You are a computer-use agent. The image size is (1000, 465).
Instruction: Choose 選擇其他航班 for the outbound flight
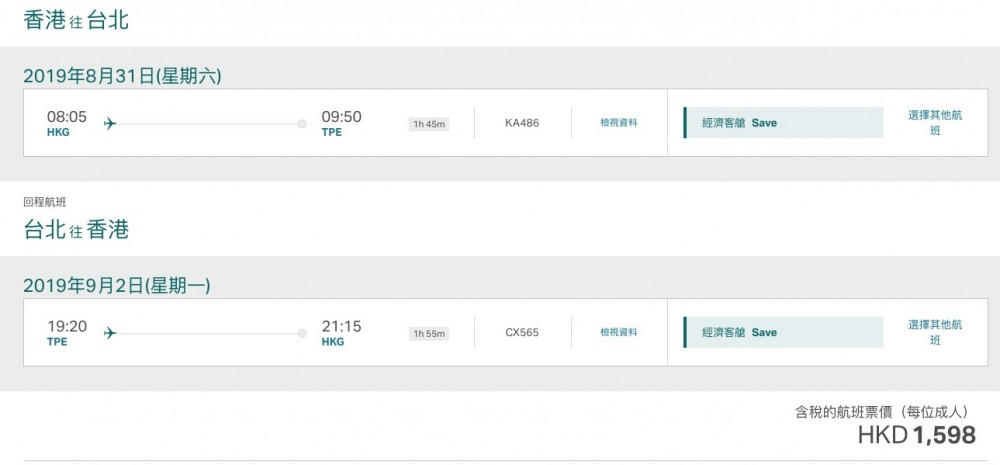935,122
